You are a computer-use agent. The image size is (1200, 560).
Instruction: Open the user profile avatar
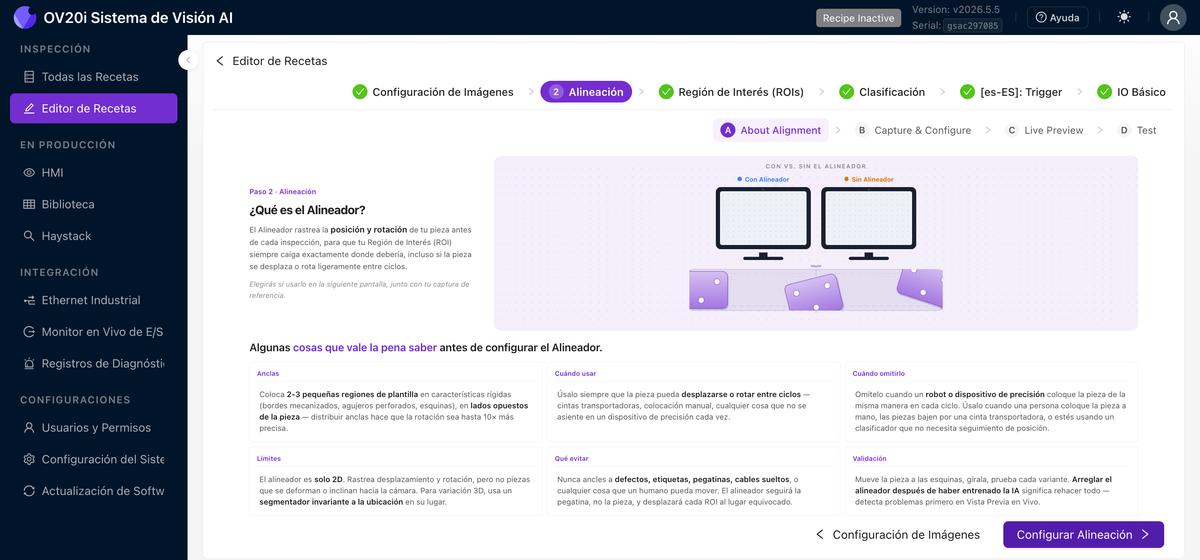click(1173, 17)
